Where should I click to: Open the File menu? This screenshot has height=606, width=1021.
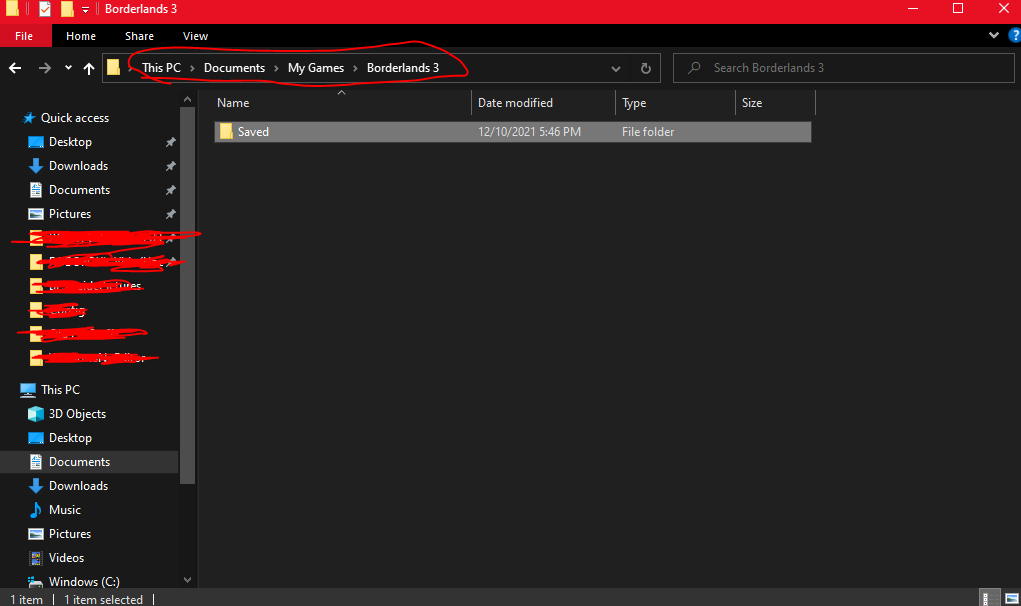24,36
